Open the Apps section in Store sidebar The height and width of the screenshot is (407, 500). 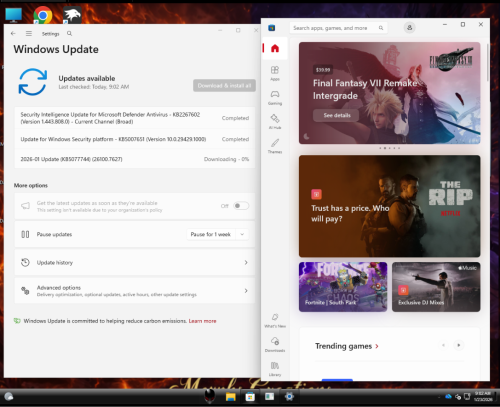[275, 73]
